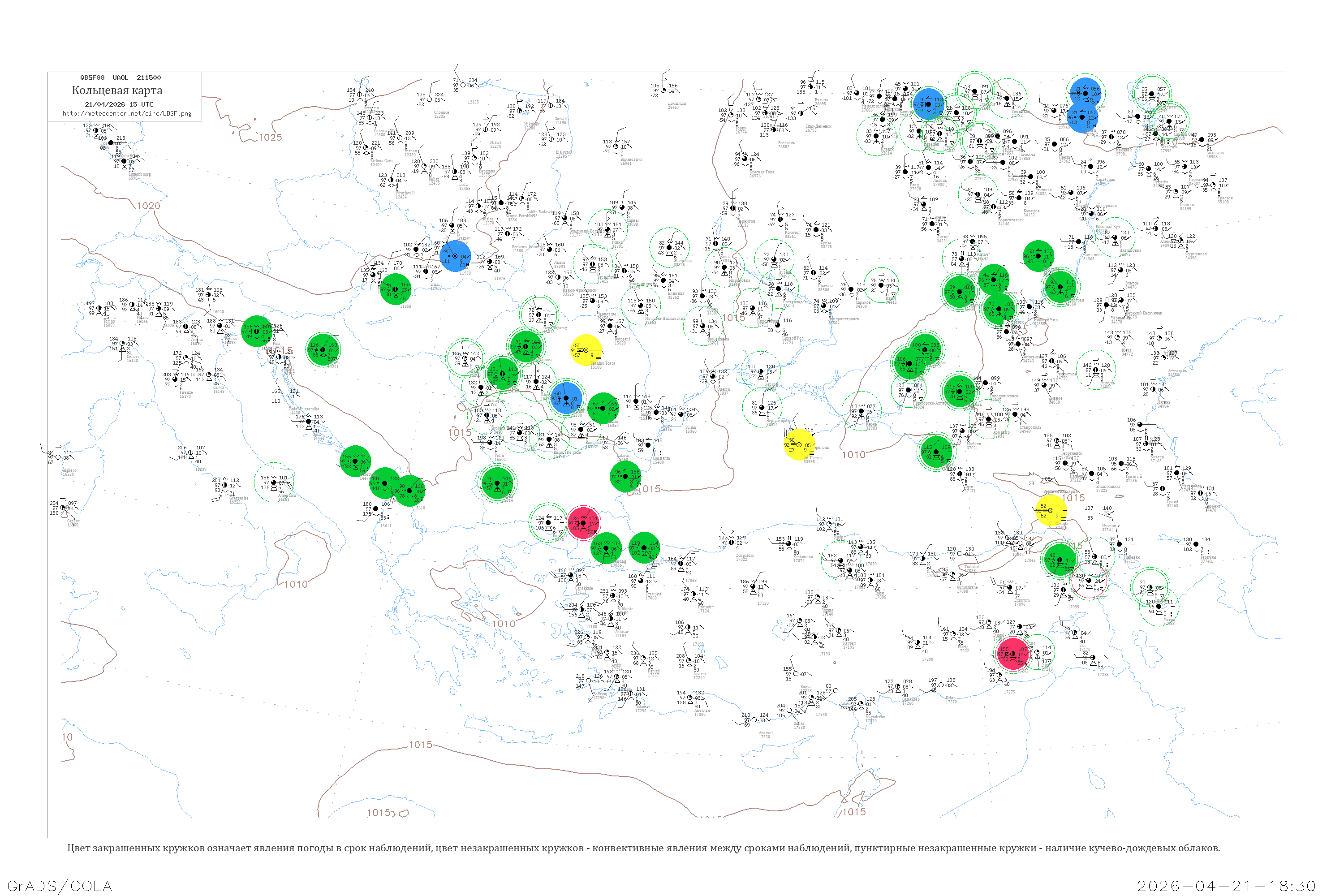This screenshot has width=1344, height=896.
Task: Click the QBSF98 UAOL 211500 header code
Action: (121, 78)
